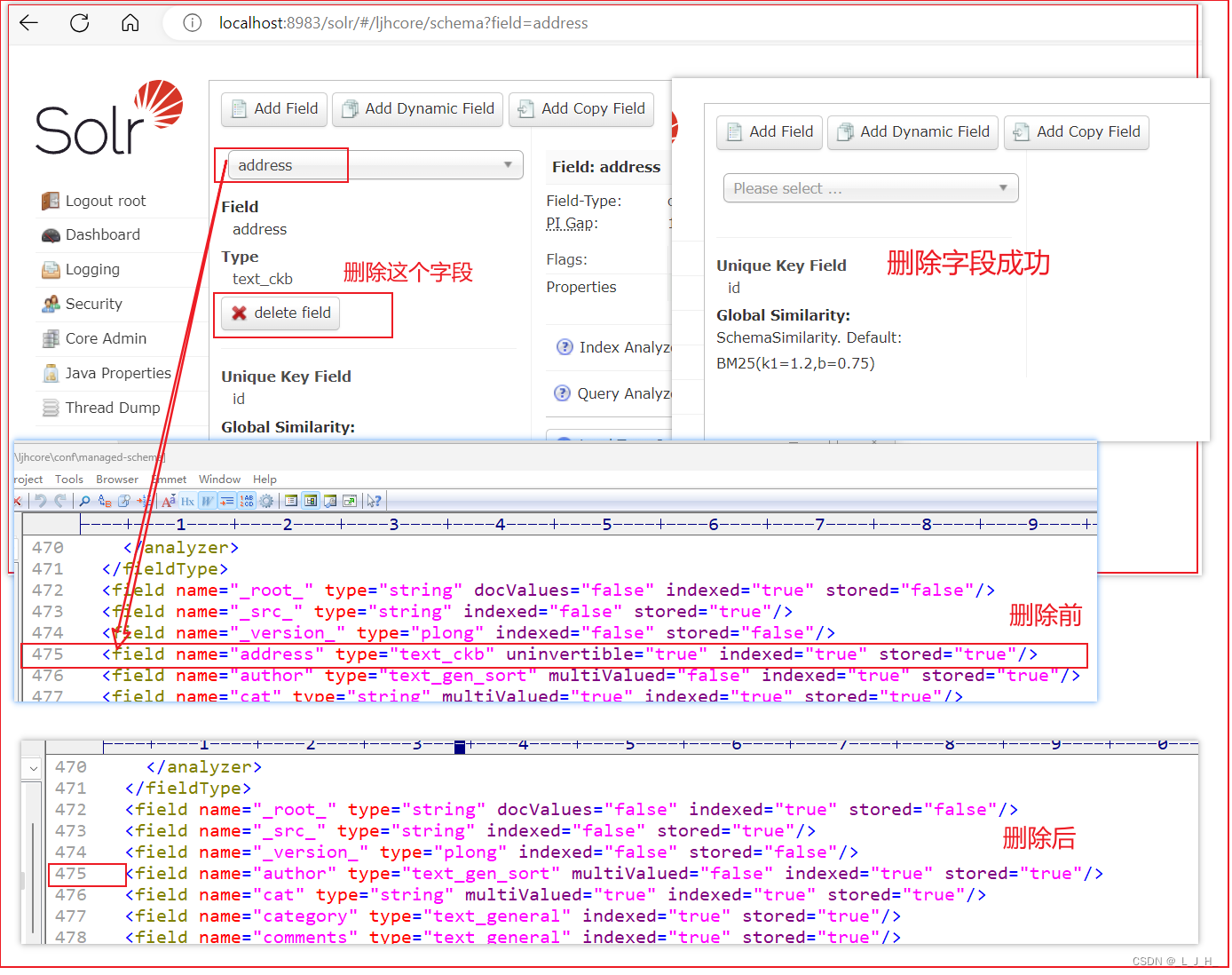Click Find in Files icon

(x=124, y=501)
